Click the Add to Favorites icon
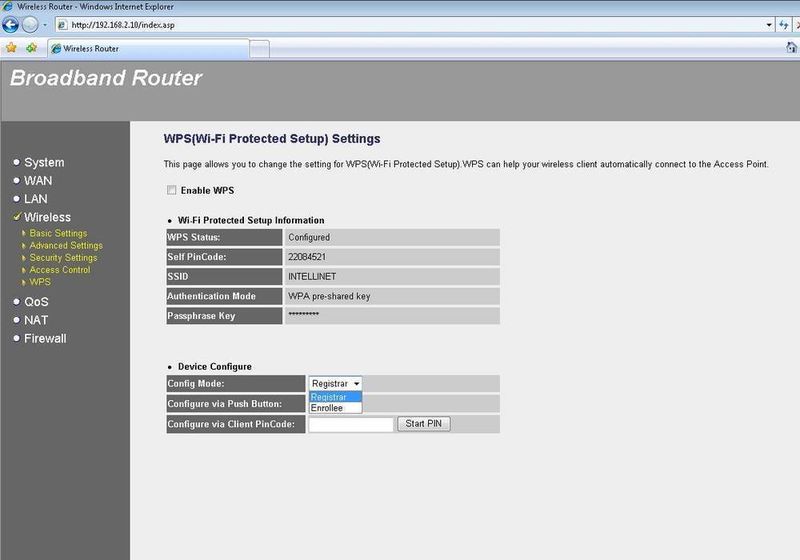Viewport: 800px width, 560px height. pos(32,48)
